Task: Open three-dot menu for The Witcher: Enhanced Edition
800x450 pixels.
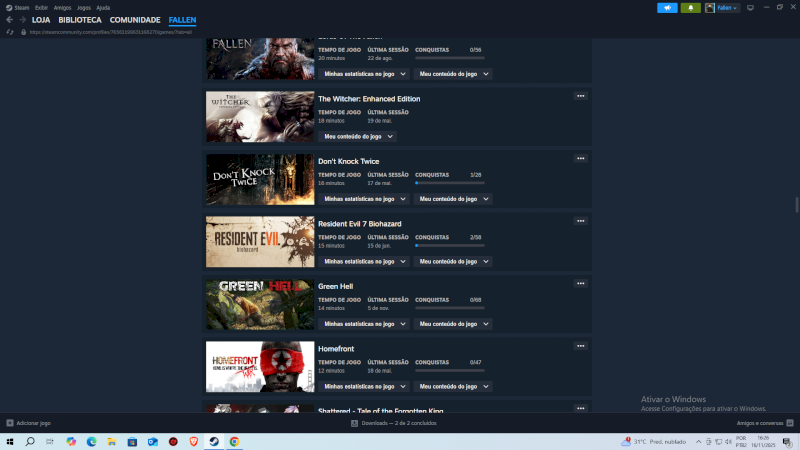Action: [580, 96]
